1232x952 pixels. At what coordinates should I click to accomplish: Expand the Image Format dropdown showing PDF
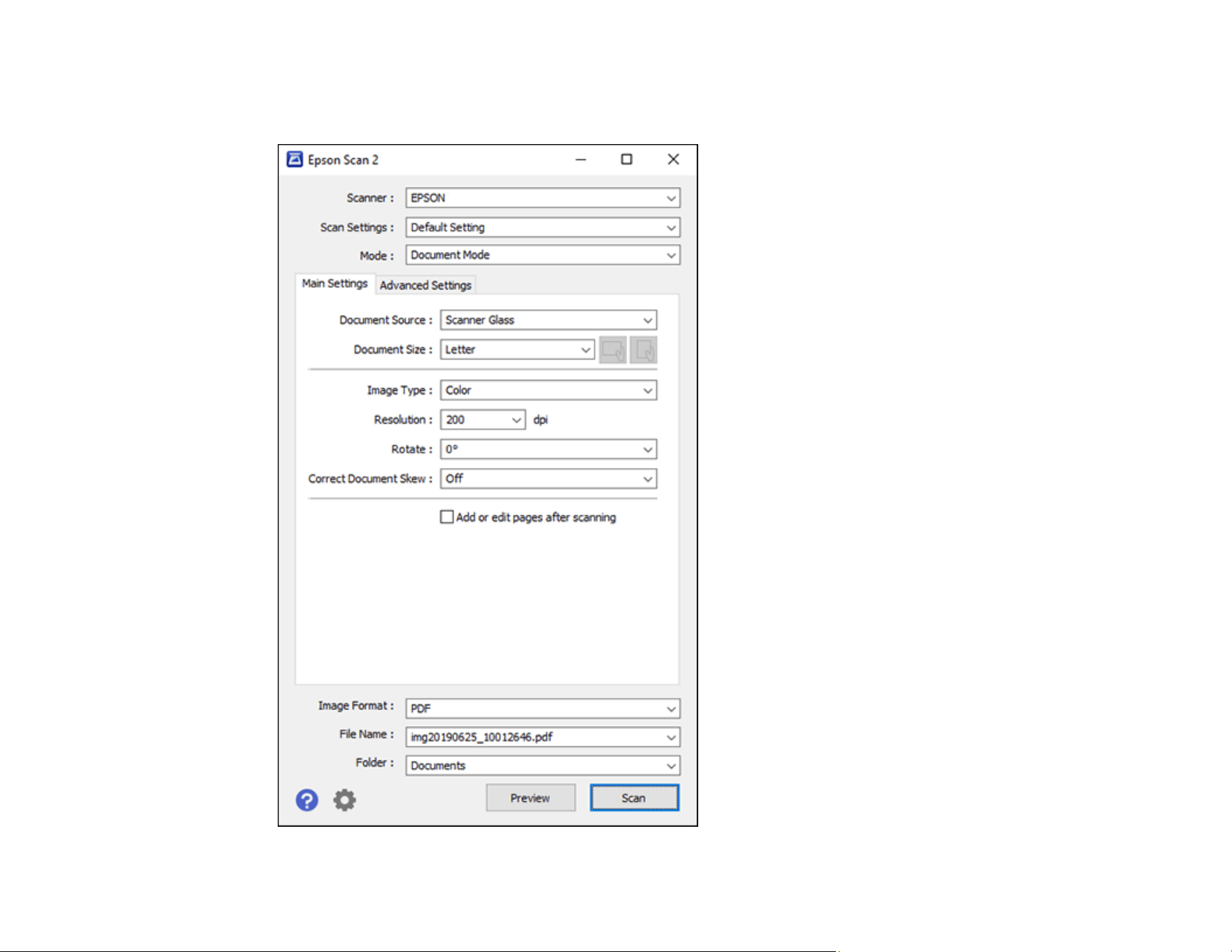[x=543, y=709]
